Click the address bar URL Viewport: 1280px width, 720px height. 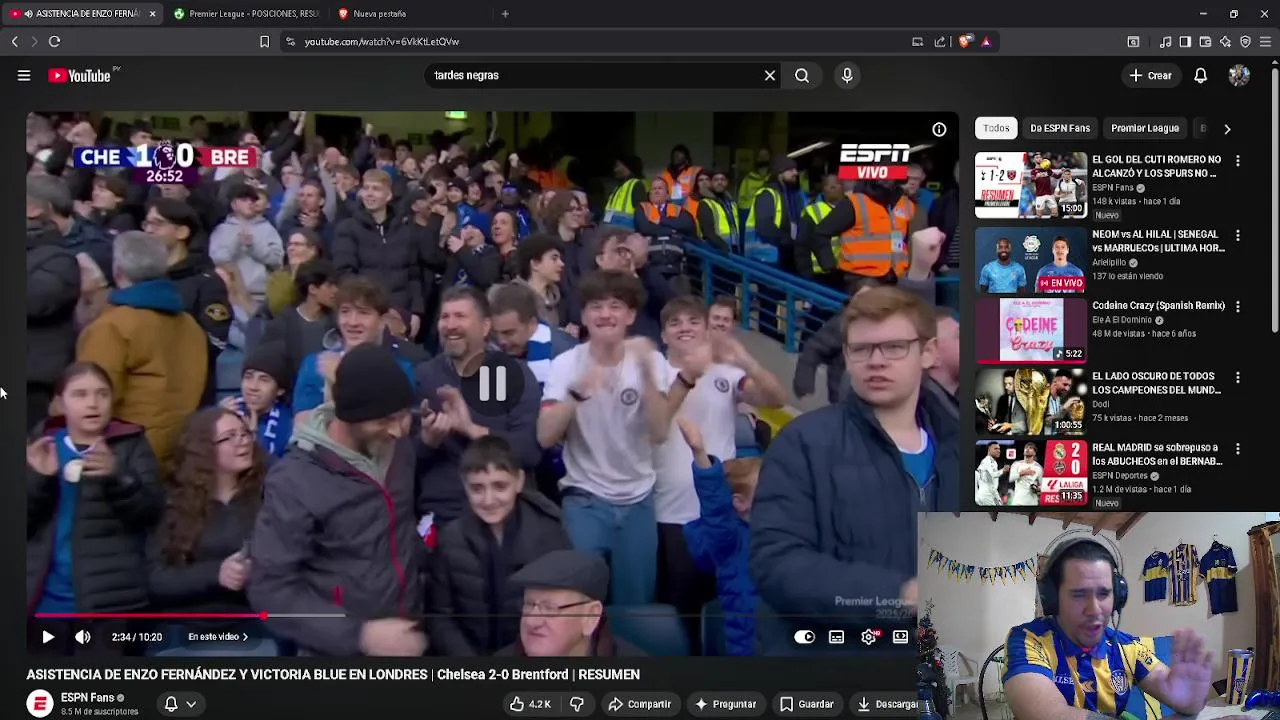point(382,42)
